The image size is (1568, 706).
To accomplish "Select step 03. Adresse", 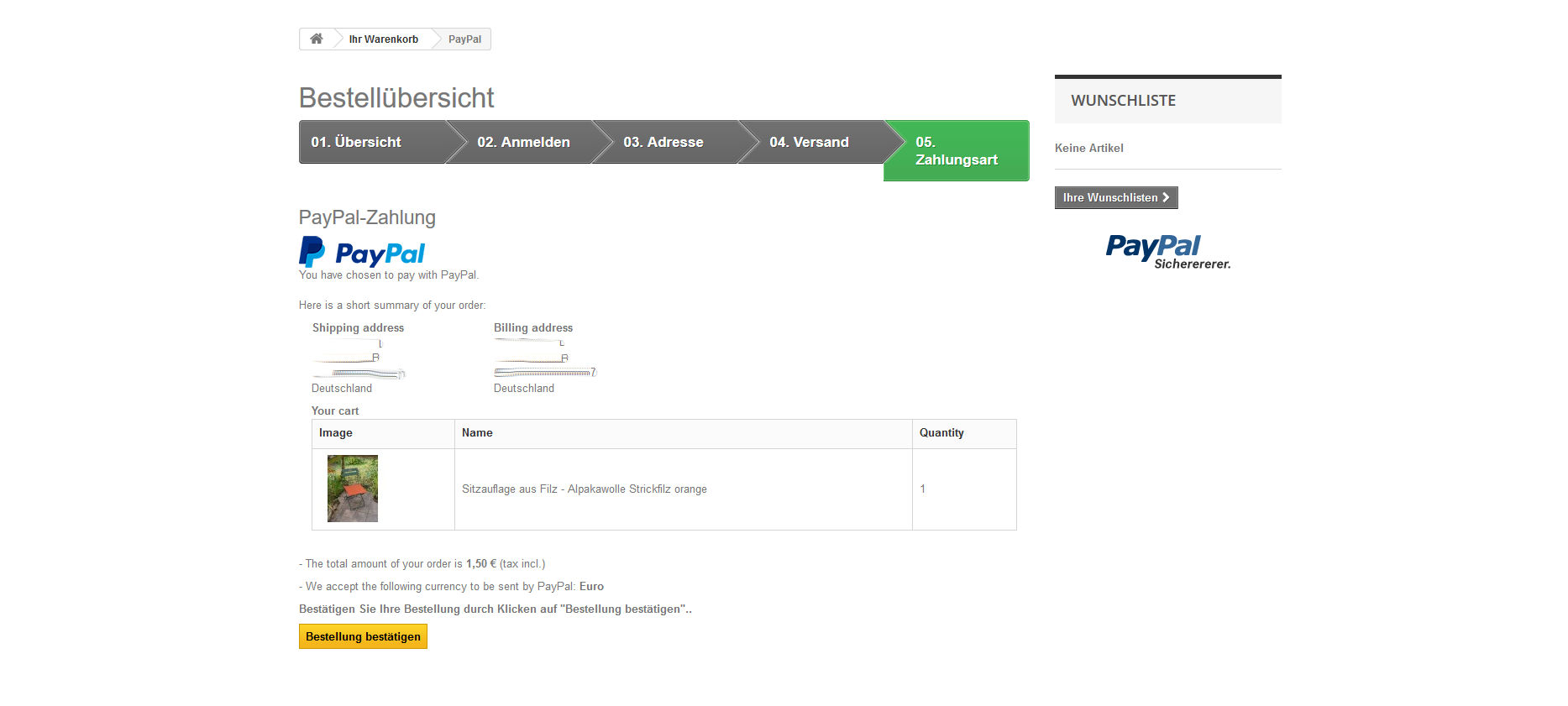I will 663,142.
